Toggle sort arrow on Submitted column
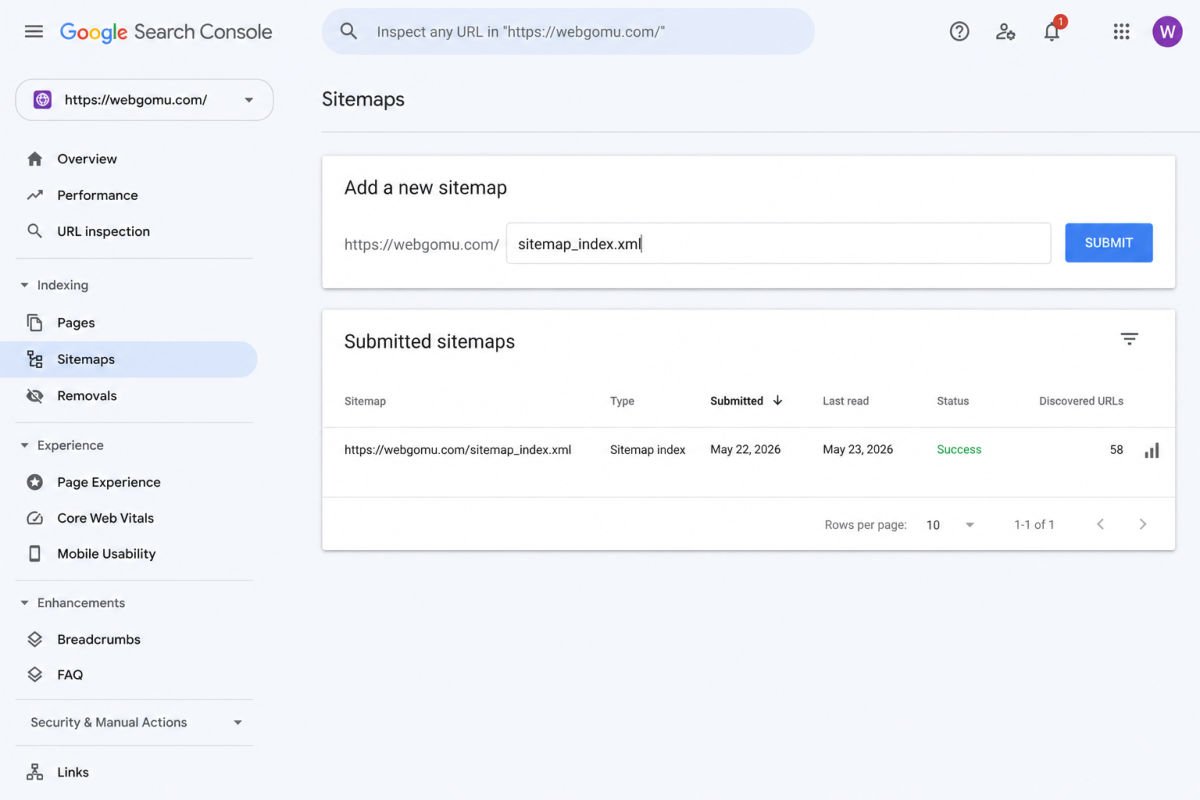Viewport: 1200px width, 800px height. pos(777,400)
